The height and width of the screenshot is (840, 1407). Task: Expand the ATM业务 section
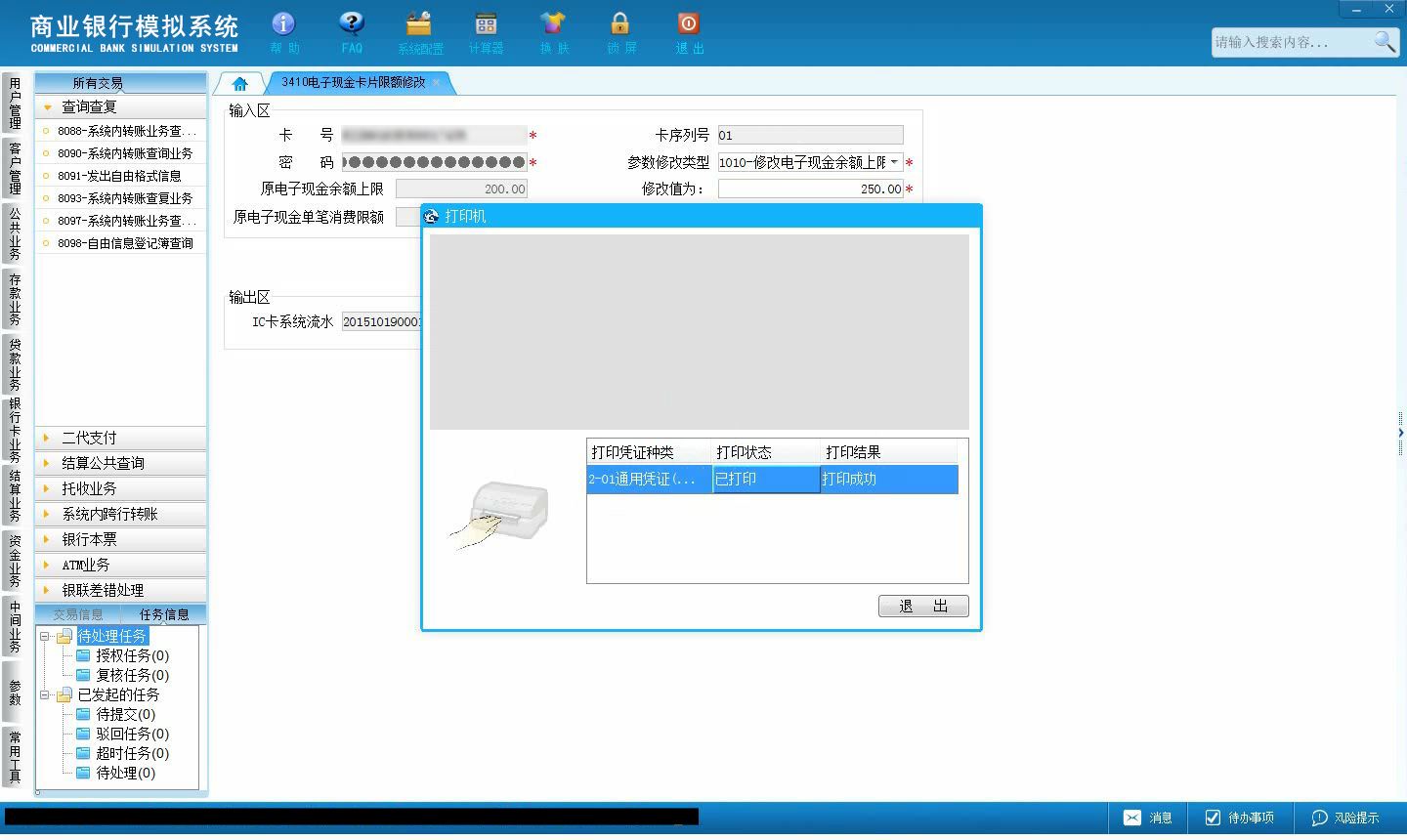121,565
